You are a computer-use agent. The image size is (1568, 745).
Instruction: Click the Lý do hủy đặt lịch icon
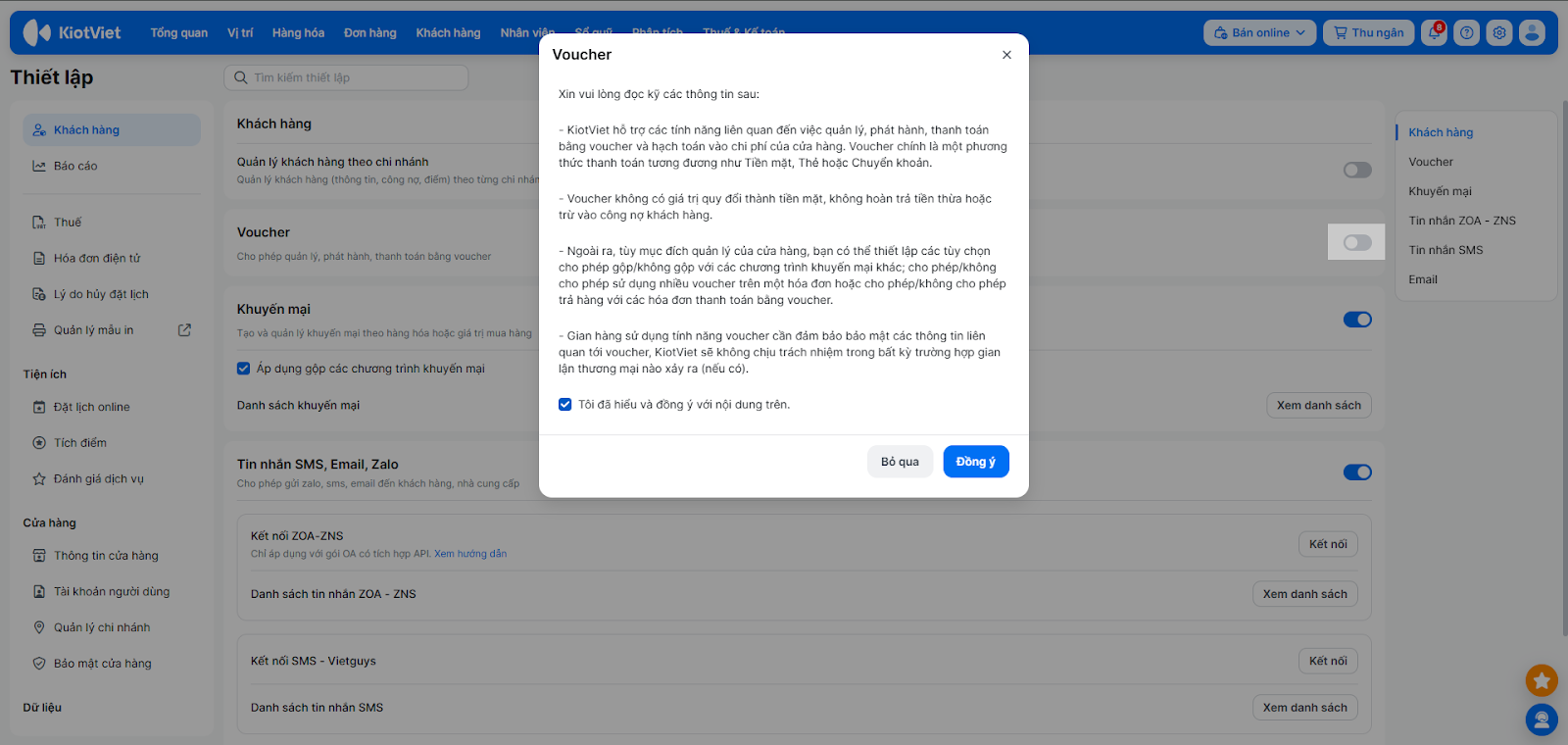pos(39,294)
